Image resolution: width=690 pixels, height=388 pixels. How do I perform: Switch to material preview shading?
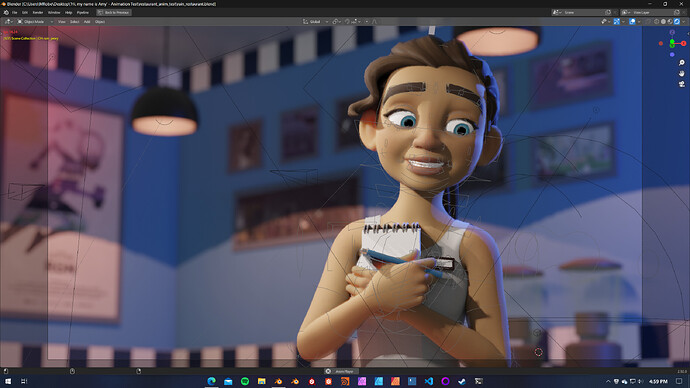[670, 22]
